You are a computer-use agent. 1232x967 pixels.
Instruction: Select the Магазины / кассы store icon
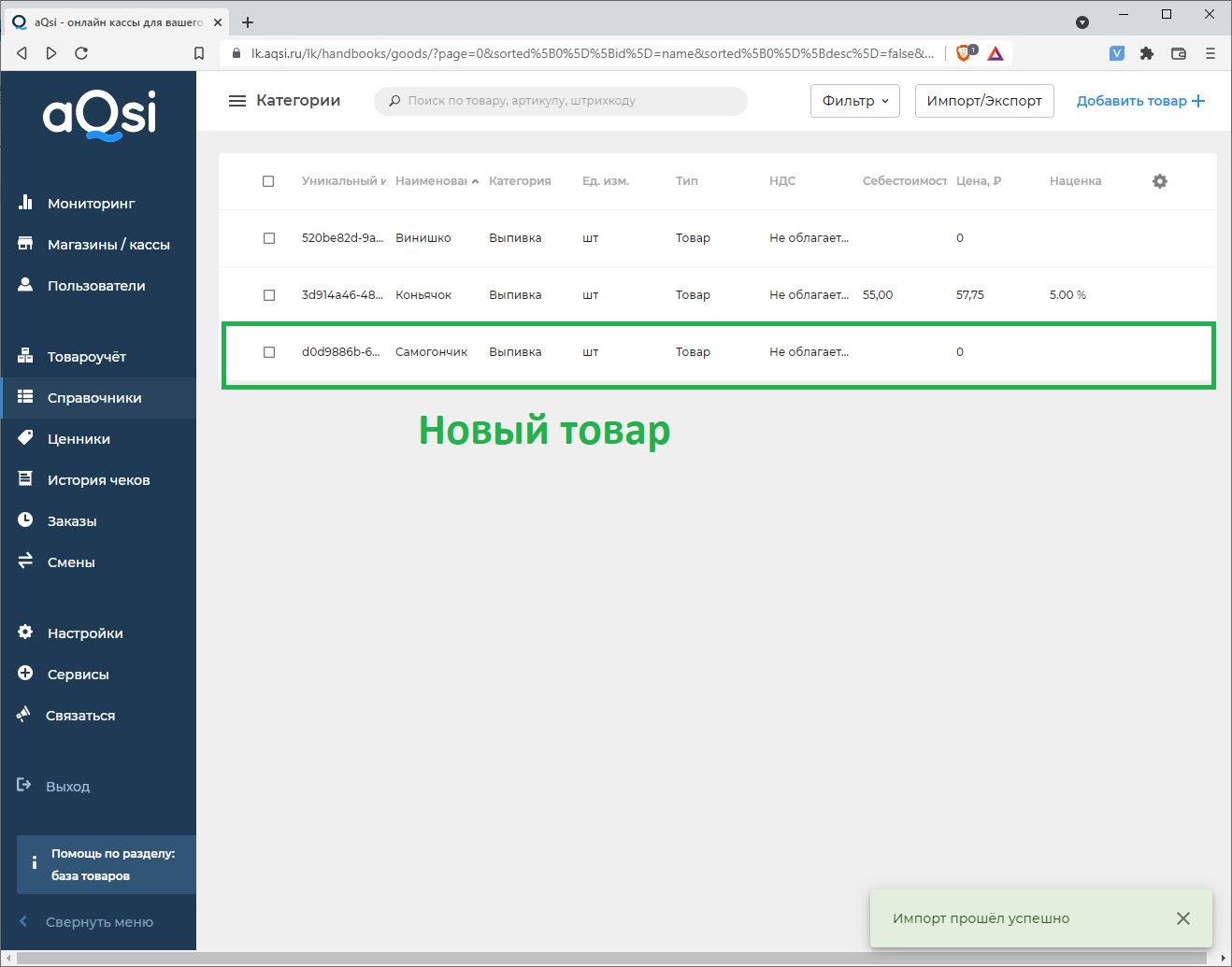point(24,243)
